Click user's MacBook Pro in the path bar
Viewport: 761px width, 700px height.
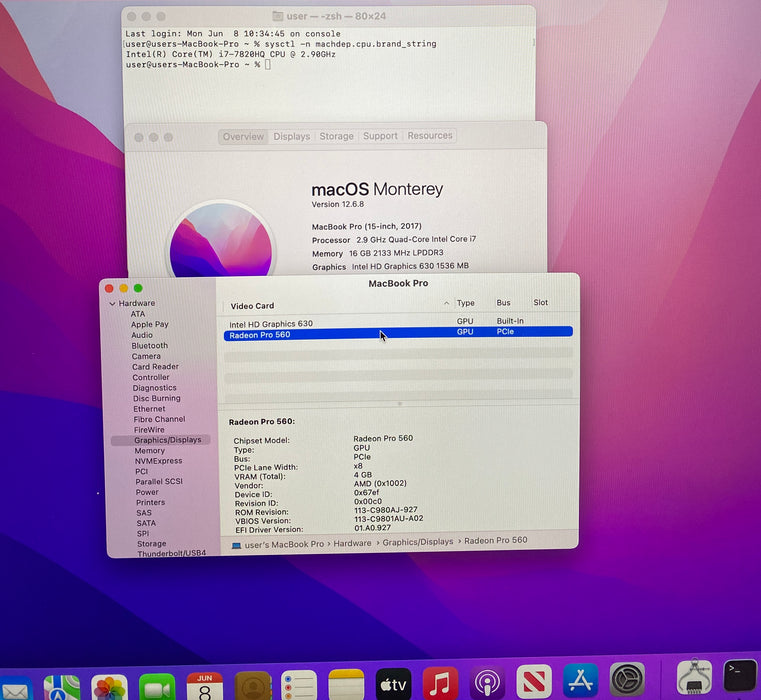(284, 545)
